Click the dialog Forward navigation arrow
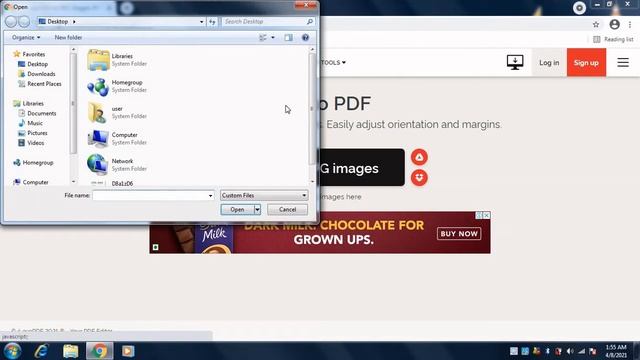 pyautogui.click(x=24, y=22)
